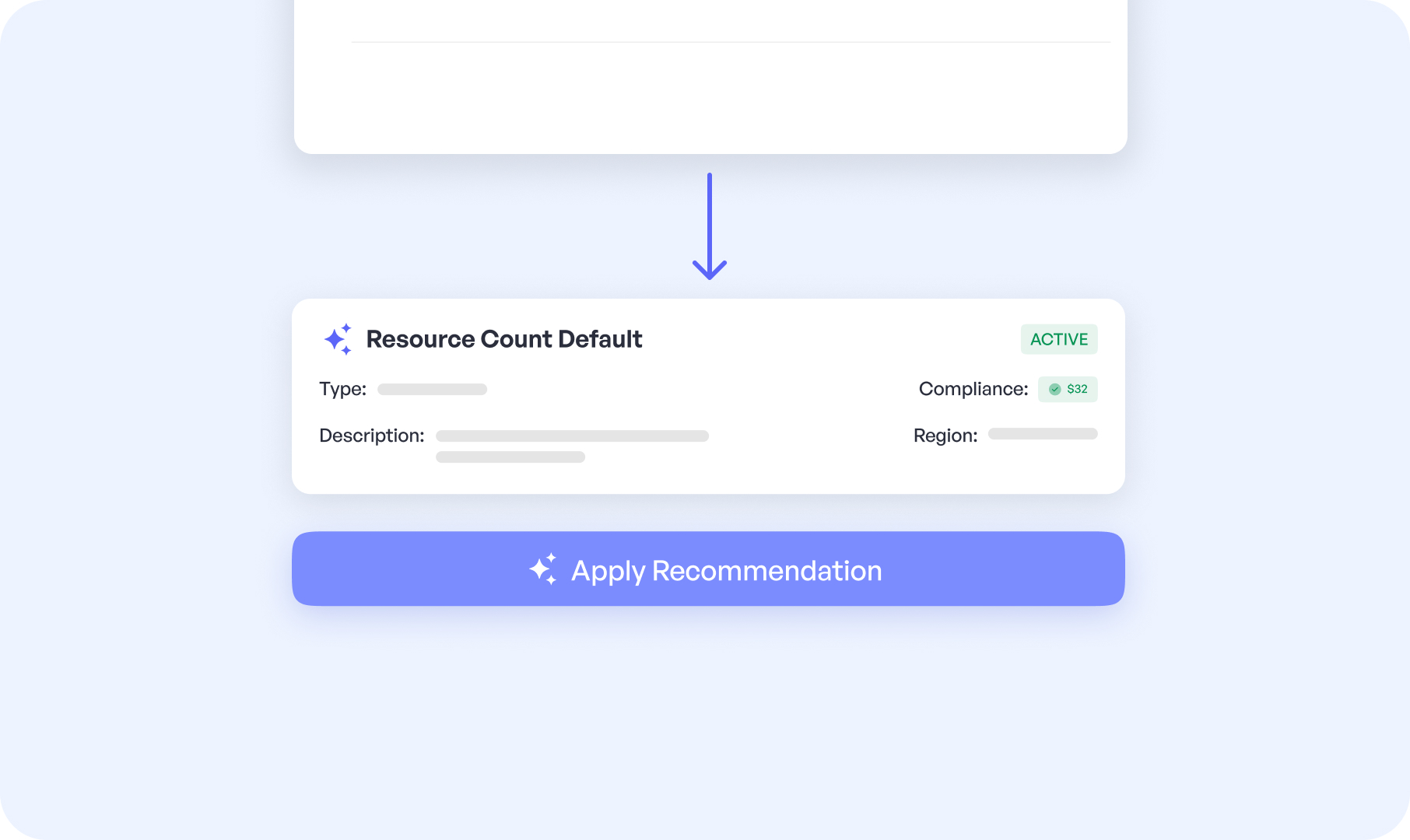Click the sparkle icon on Apply Recommendation button
Viewport: 1410px width, 840px height.
pyautogui.click(x=543, y=569)
